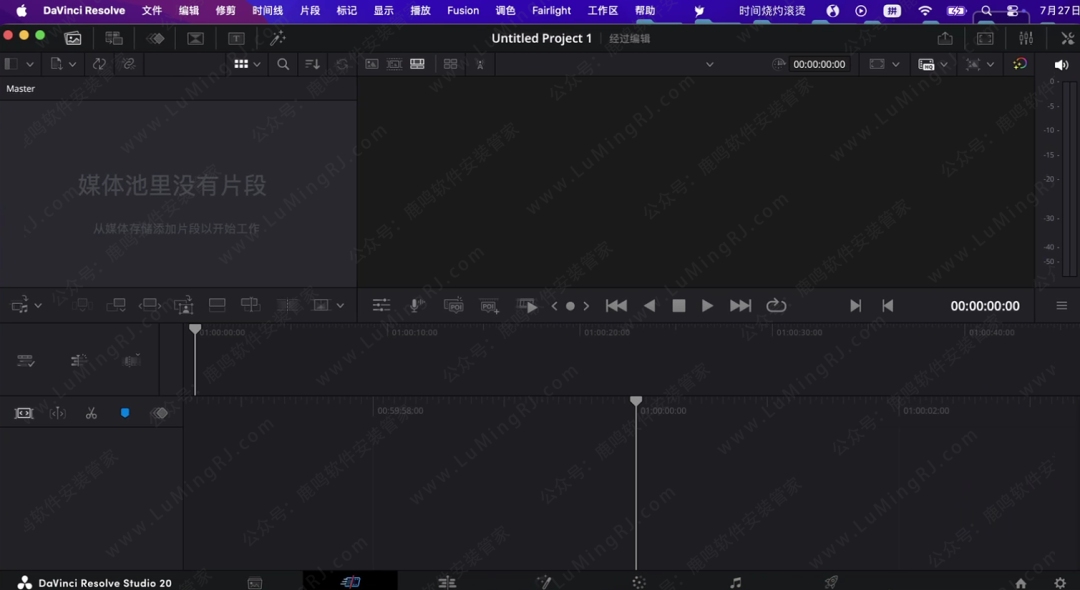This screenshot has height=590, width=1080.
Task: Click the viewer timecode field 00:00:00:00
Action: click(818, 64)
